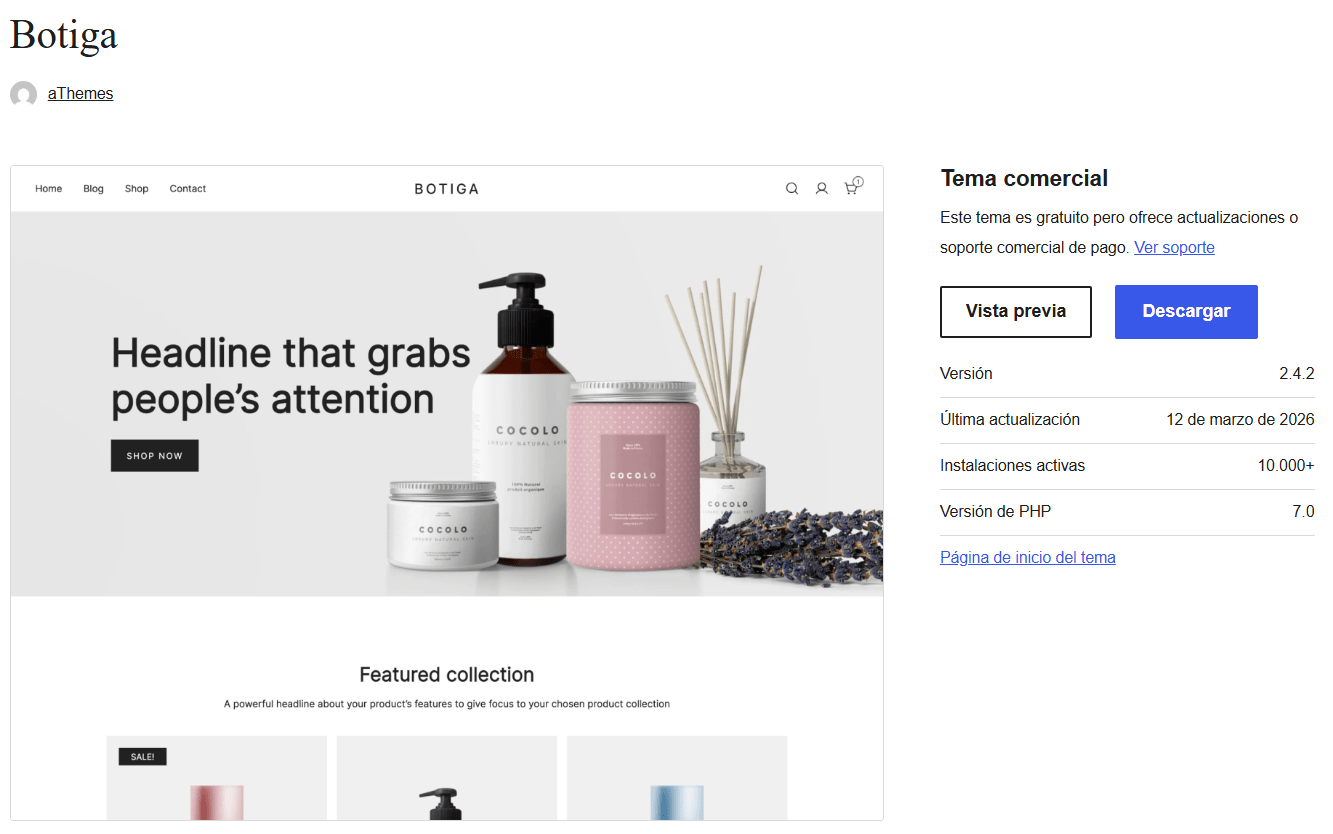Open the Shop menu item in preview
Screen dimensions: 1333x834
pos(137,188)
